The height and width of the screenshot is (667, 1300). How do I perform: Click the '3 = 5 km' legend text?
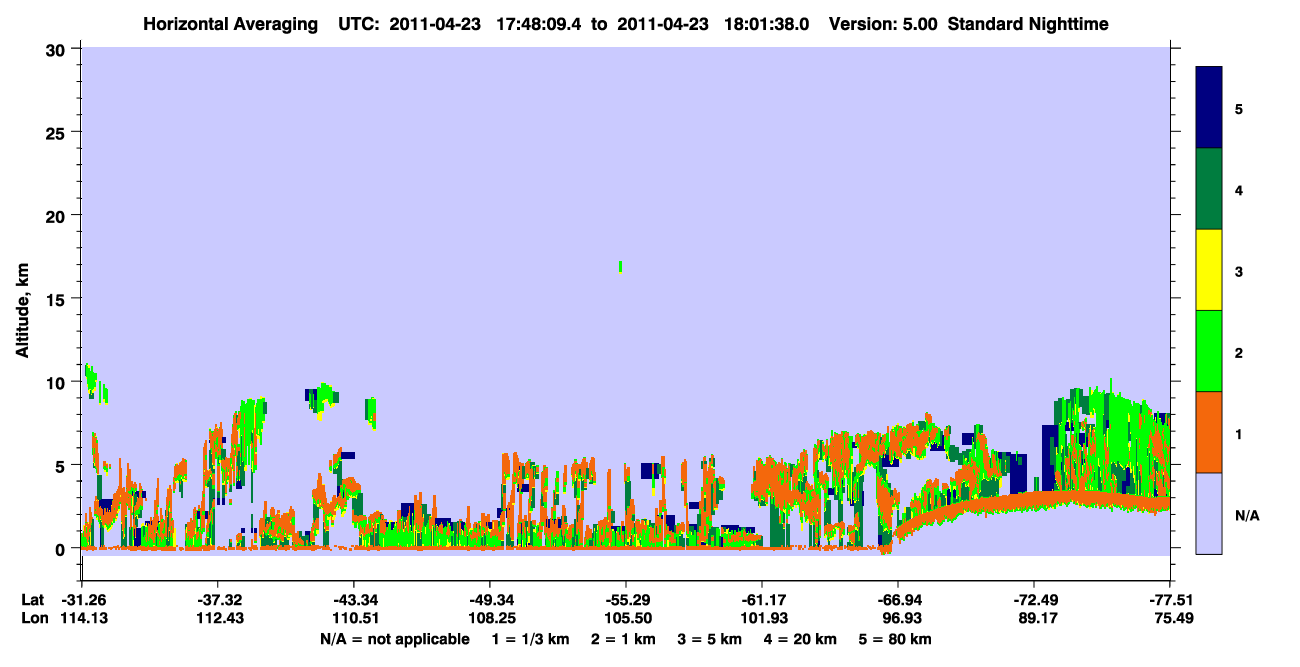click(711, 639)
